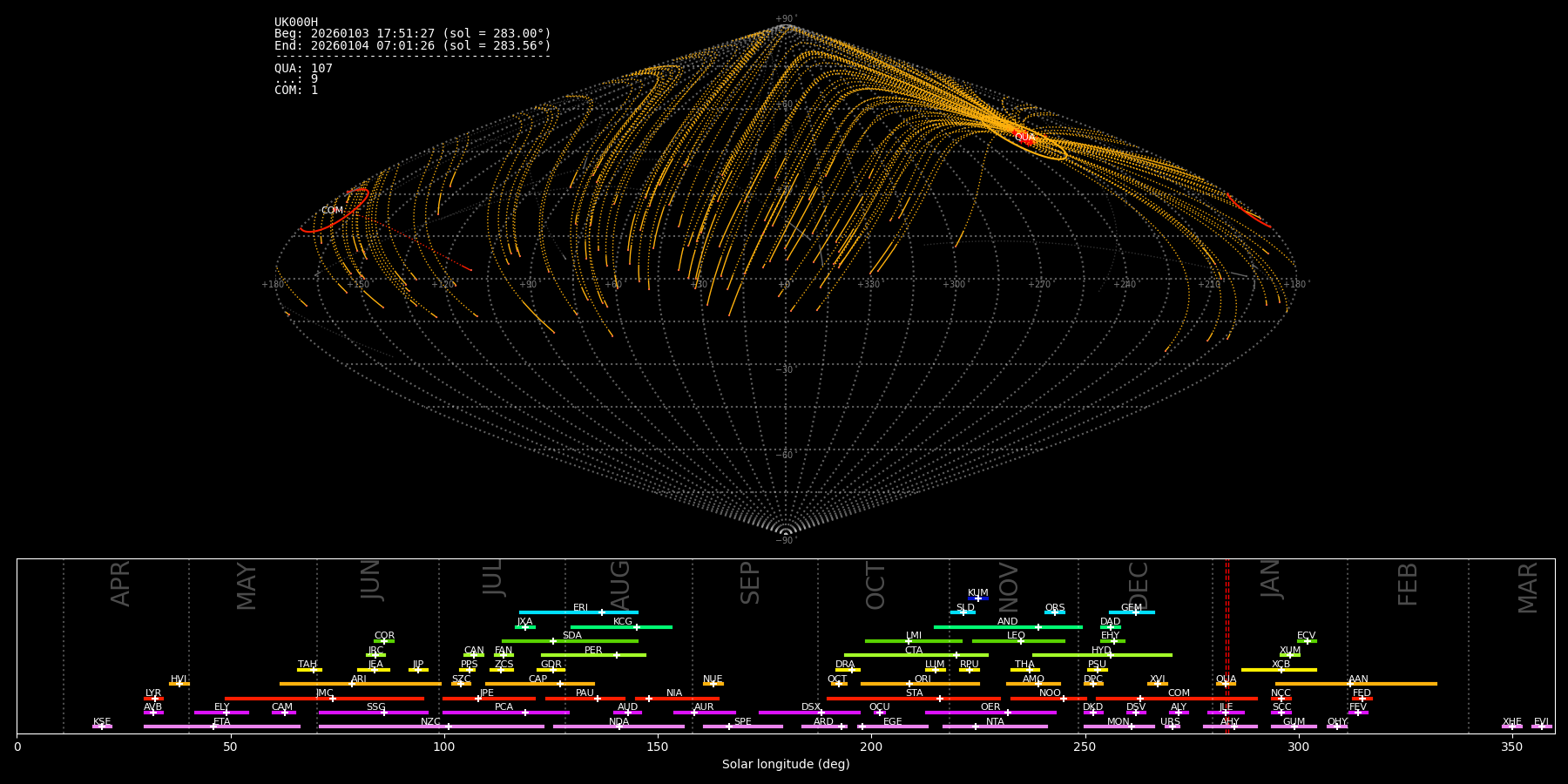Image resolution: width=1568 pixels, height=784 pixels.
Task: Click the cyan ERI activity bar
Action: [578, 612]
